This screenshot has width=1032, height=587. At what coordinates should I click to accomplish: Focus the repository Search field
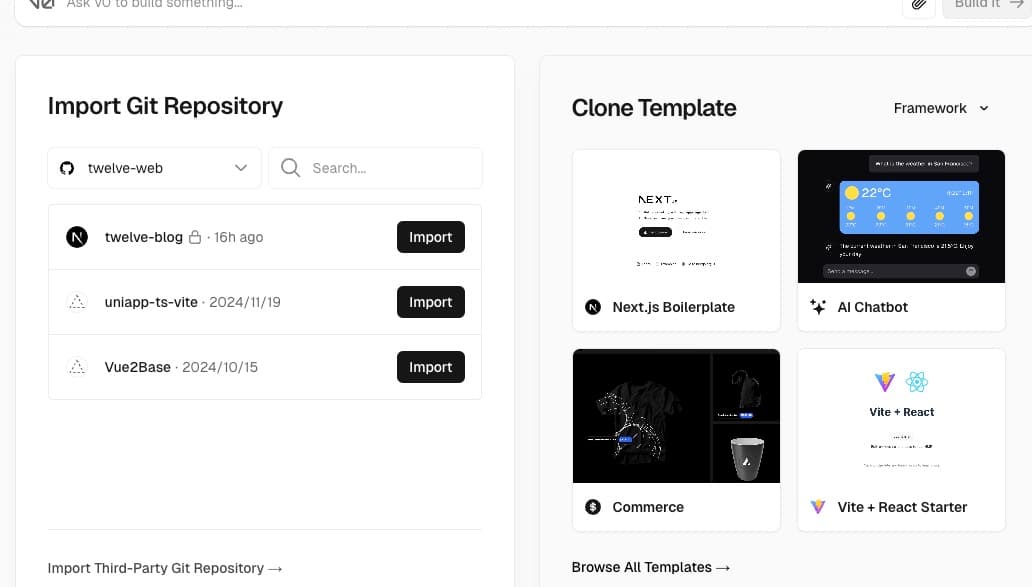point(375,168)
